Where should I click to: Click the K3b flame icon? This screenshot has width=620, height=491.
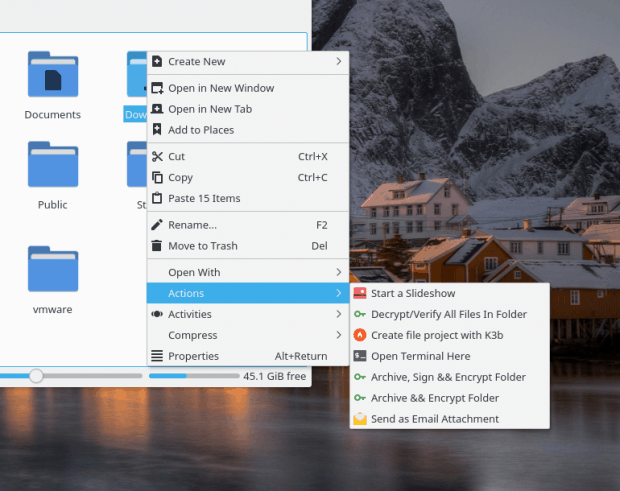click(360, 335)
